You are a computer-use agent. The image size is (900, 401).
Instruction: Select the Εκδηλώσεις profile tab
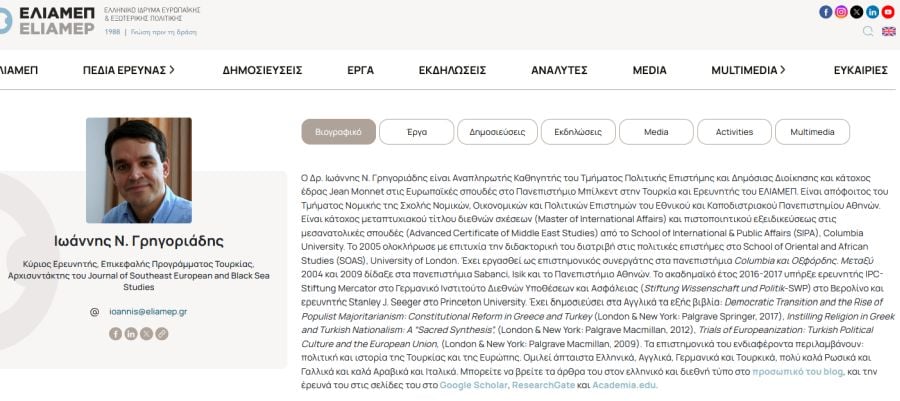tap(578, 132)
